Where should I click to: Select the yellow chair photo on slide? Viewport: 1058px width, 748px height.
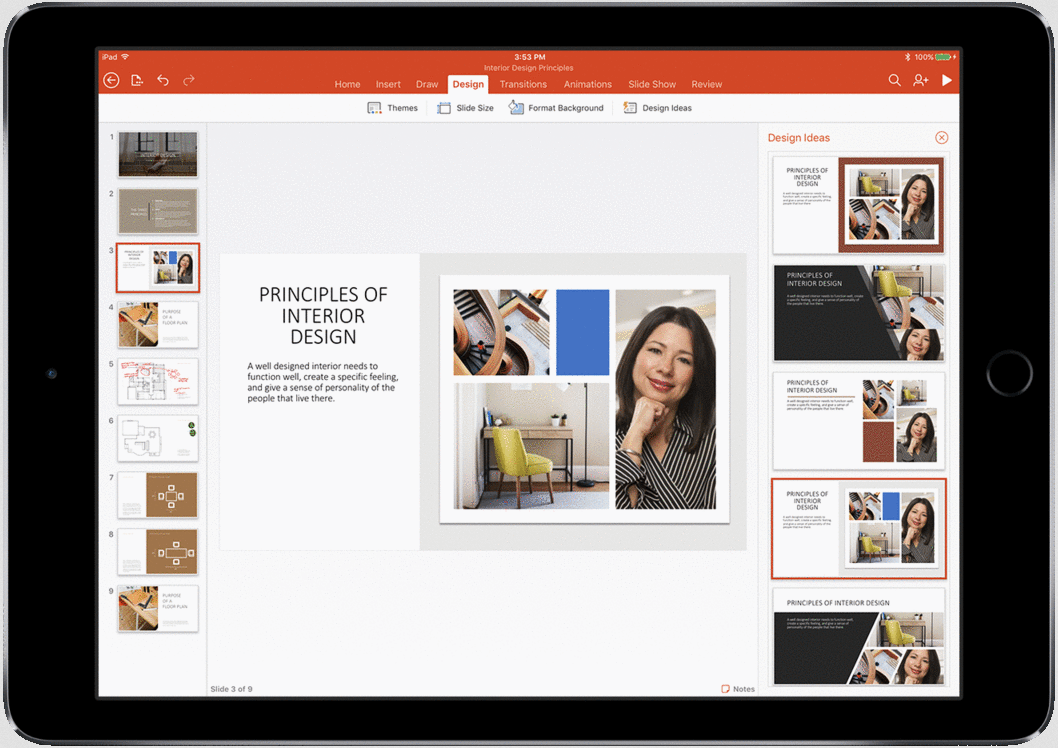pos(531,446)
